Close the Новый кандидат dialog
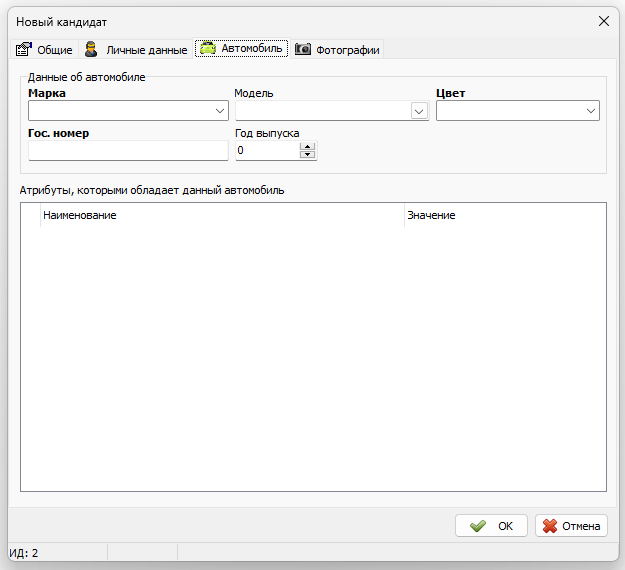The height and width of the screenshot is (570, 625). tap(603, 21)
